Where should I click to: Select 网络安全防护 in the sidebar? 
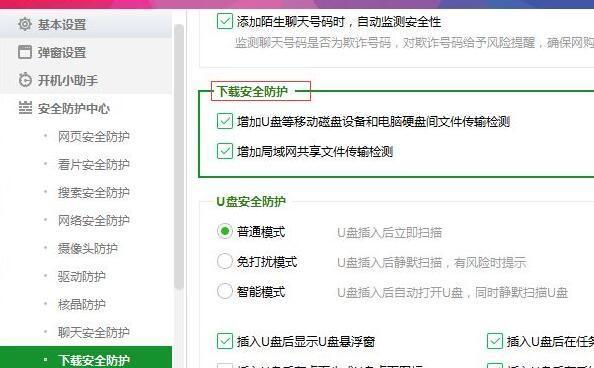(x=94, y=221)
